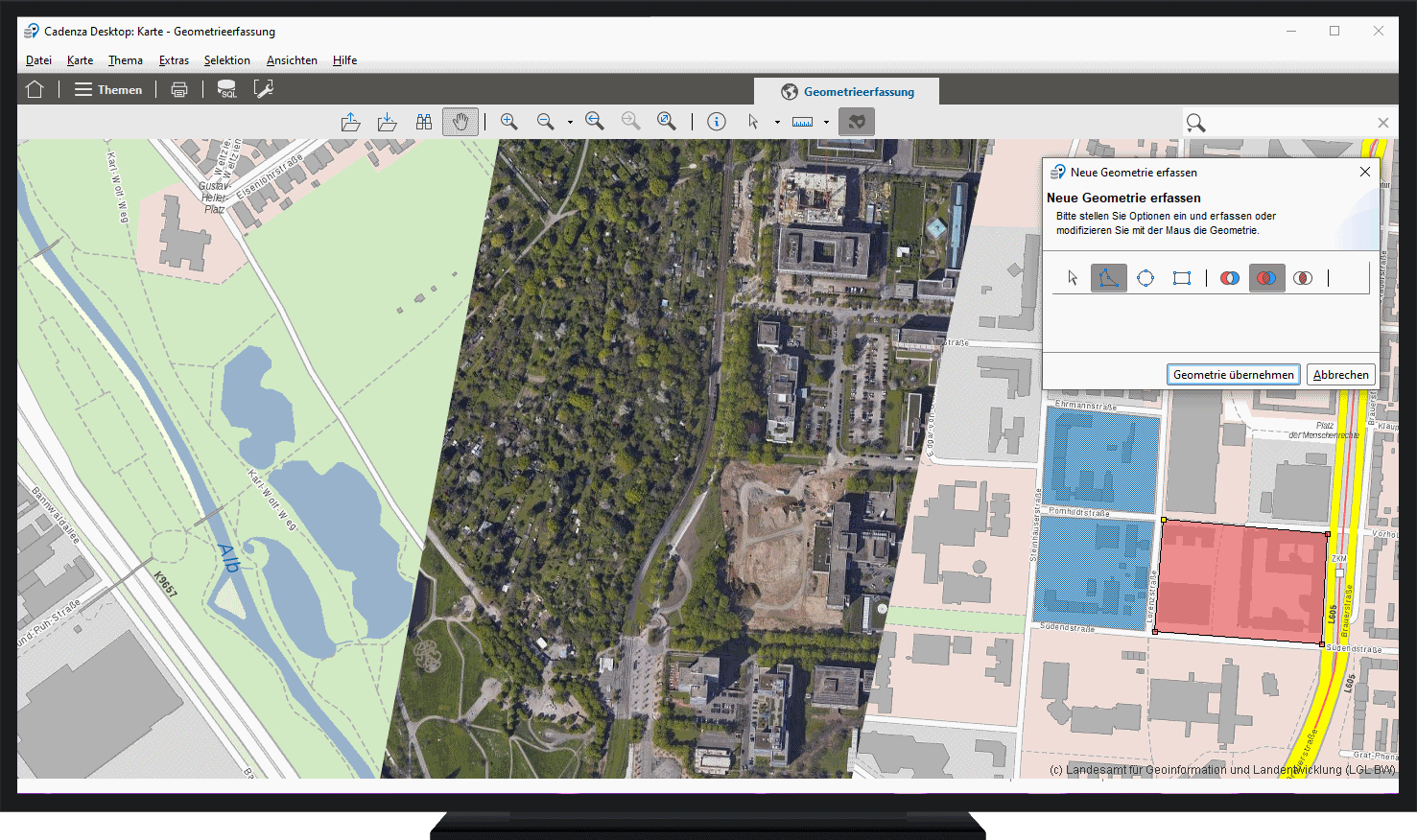The width and height of the screenshot is (1417, 840).
Task: Open the measure tool dropdown arrow
Action: pyautogui.click(x=825, y=121)
